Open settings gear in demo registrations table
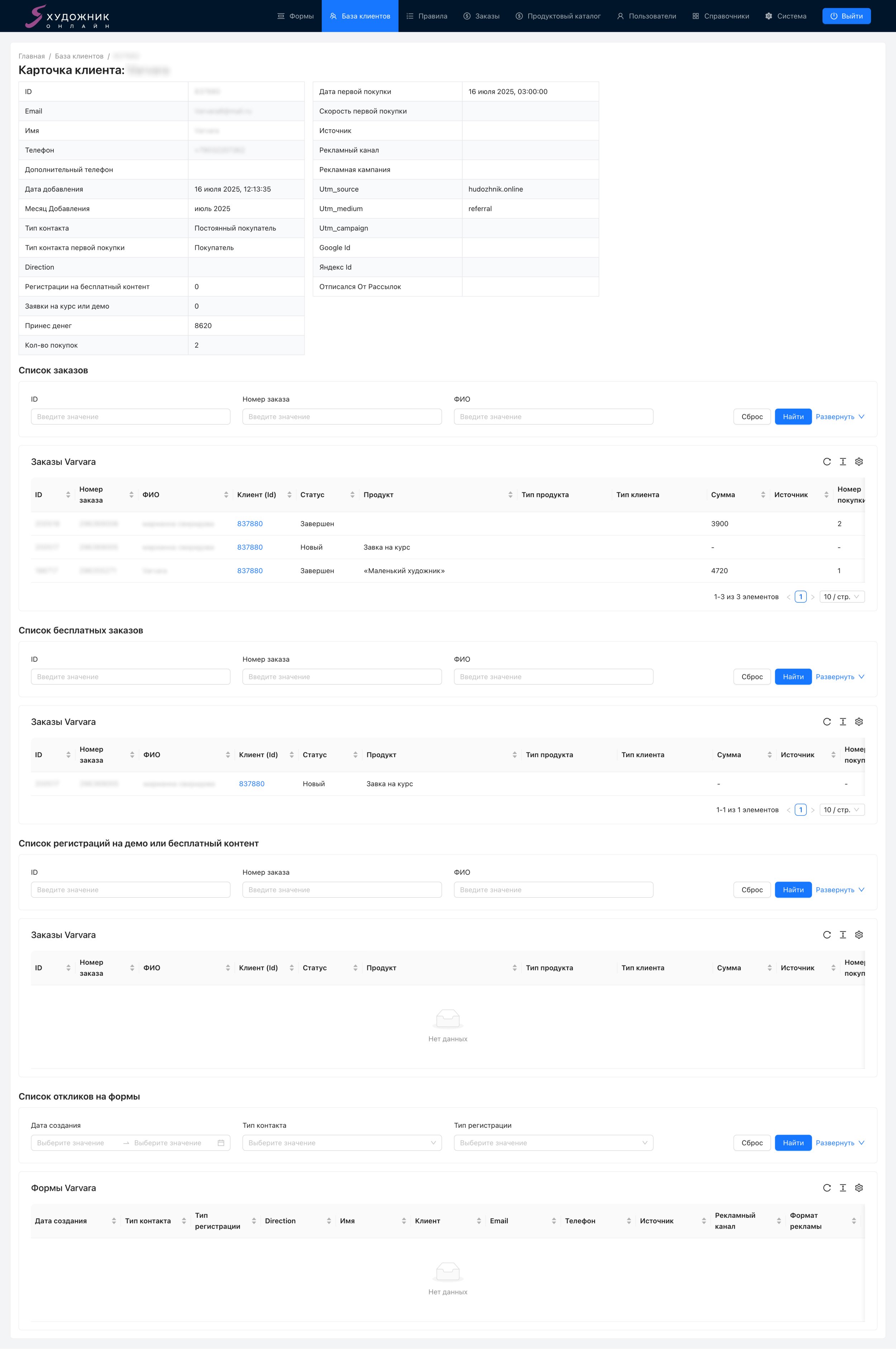This screenshot has height=1349, width=896. (x=858, y=935)
